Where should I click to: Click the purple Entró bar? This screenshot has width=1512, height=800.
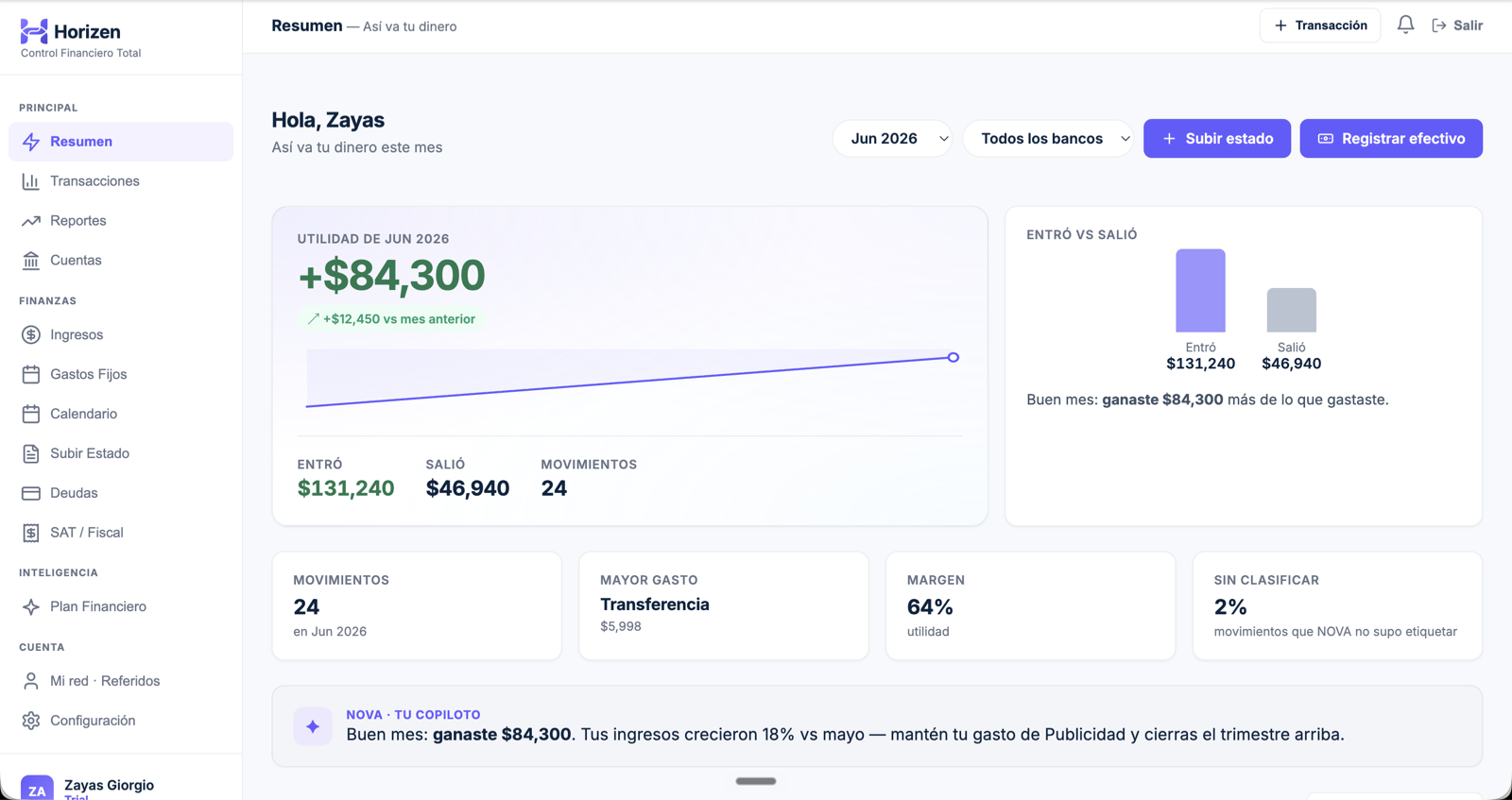click(1200, 291)
